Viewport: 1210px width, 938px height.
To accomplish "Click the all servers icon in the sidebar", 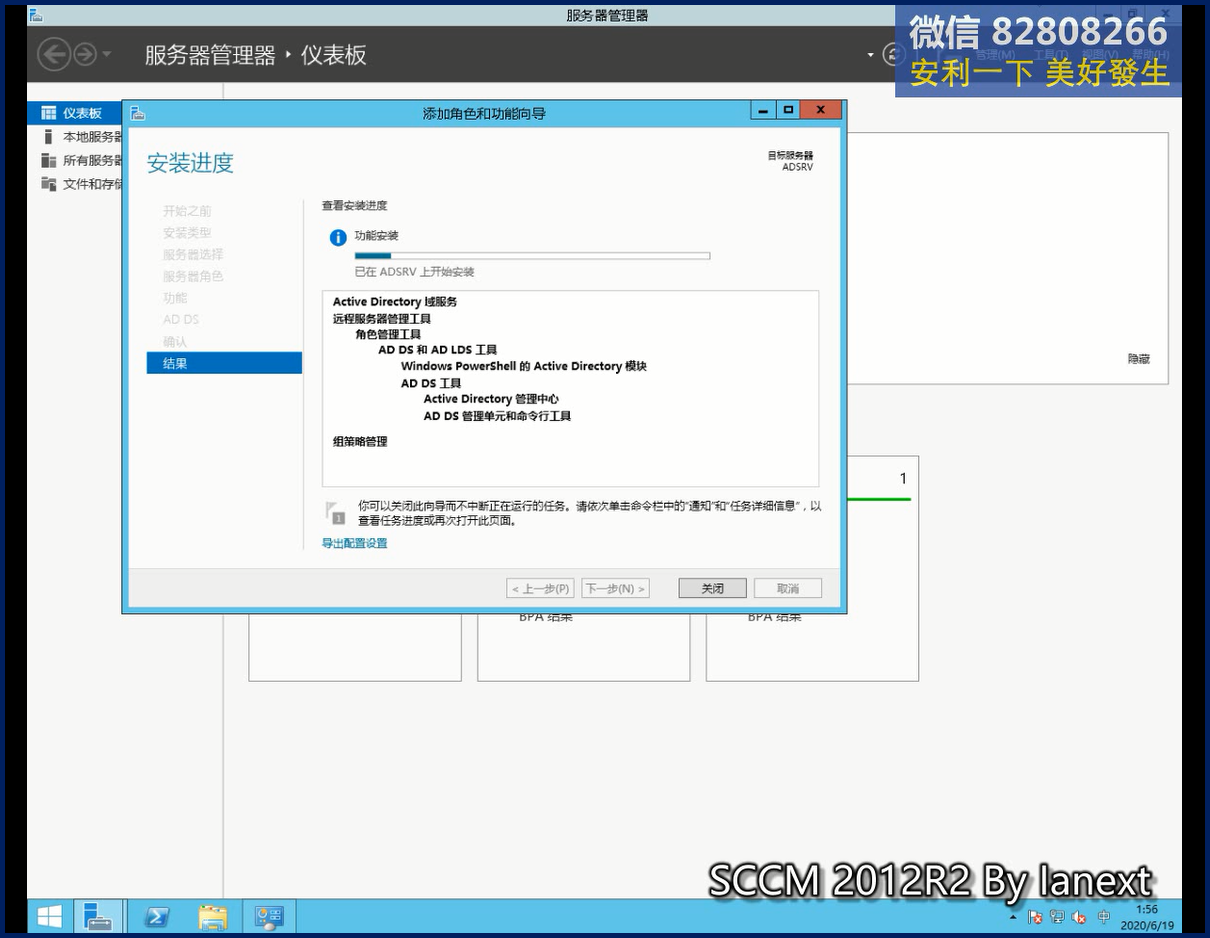I will [x=48, y=160].
